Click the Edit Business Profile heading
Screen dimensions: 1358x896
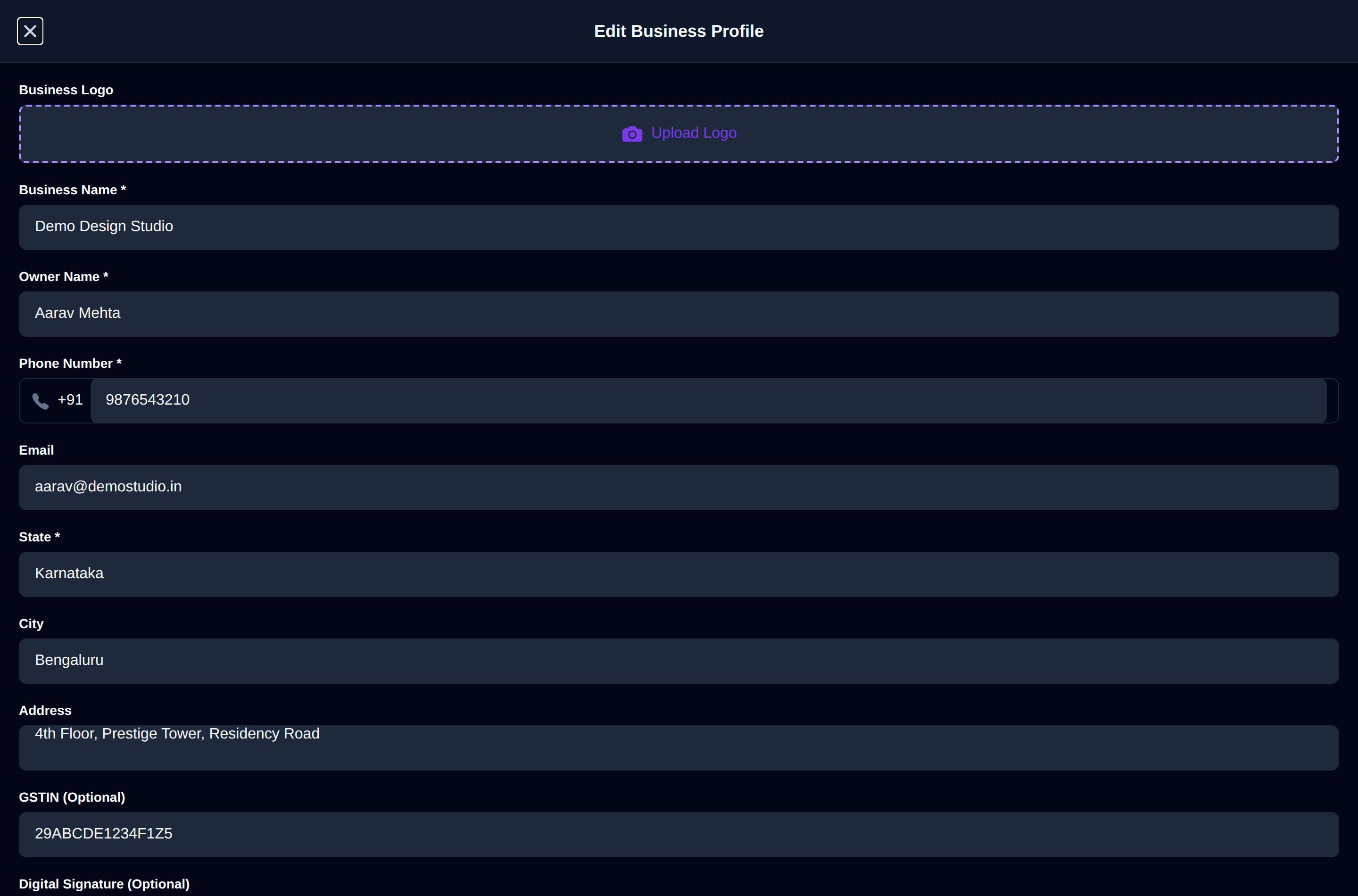[x=679, y=32]
